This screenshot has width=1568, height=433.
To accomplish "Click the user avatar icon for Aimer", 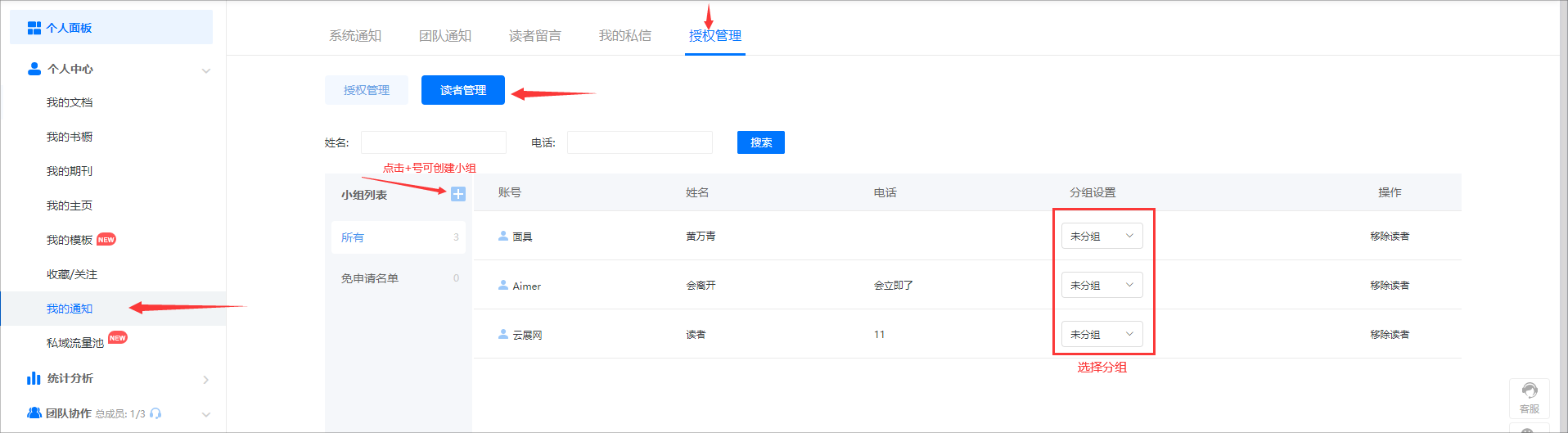I will coord(503,285).
